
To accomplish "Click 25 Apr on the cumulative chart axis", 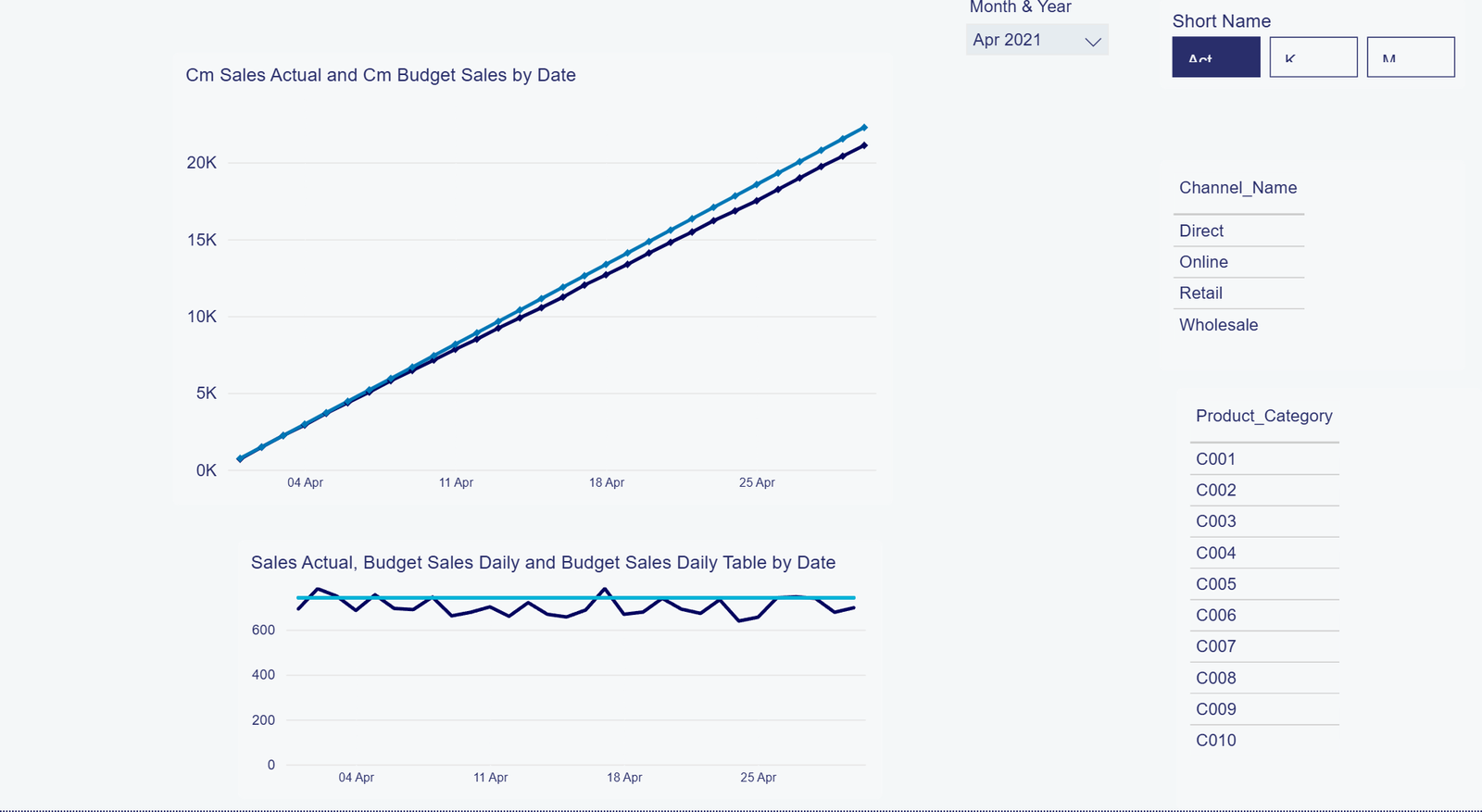I will [x=757, y=482].
